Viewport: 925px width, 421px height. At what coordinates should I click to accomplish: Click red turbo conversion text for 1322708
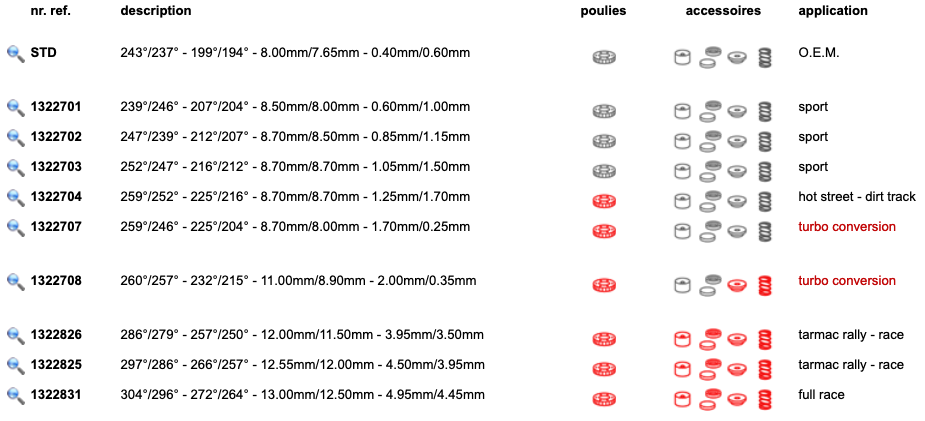[x=847, y=281]
